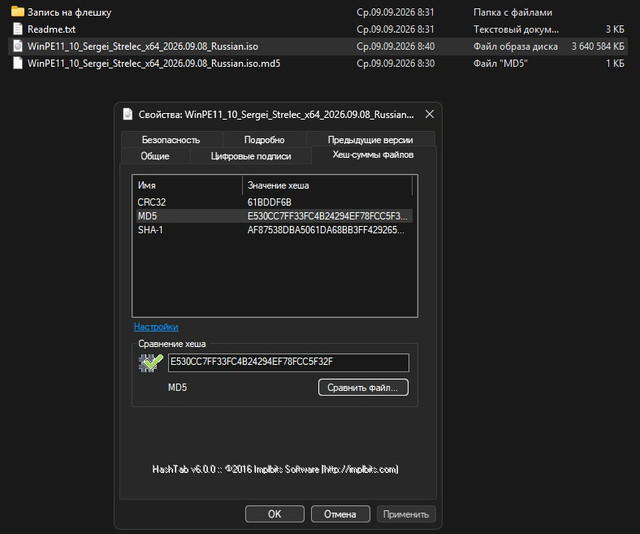Select the Readme.txt file name
The width and height of the screenshot is (640, 534).
pyautogui.click(x=51, y=29)
